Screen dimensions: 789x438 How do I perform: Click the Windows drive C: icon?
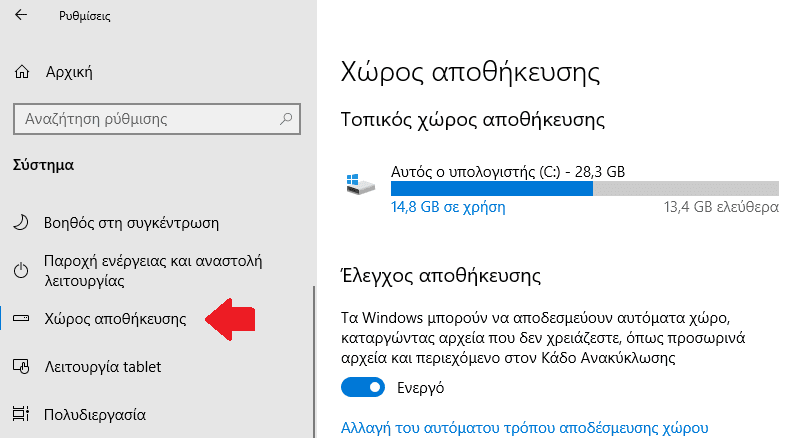click(360, 184)
